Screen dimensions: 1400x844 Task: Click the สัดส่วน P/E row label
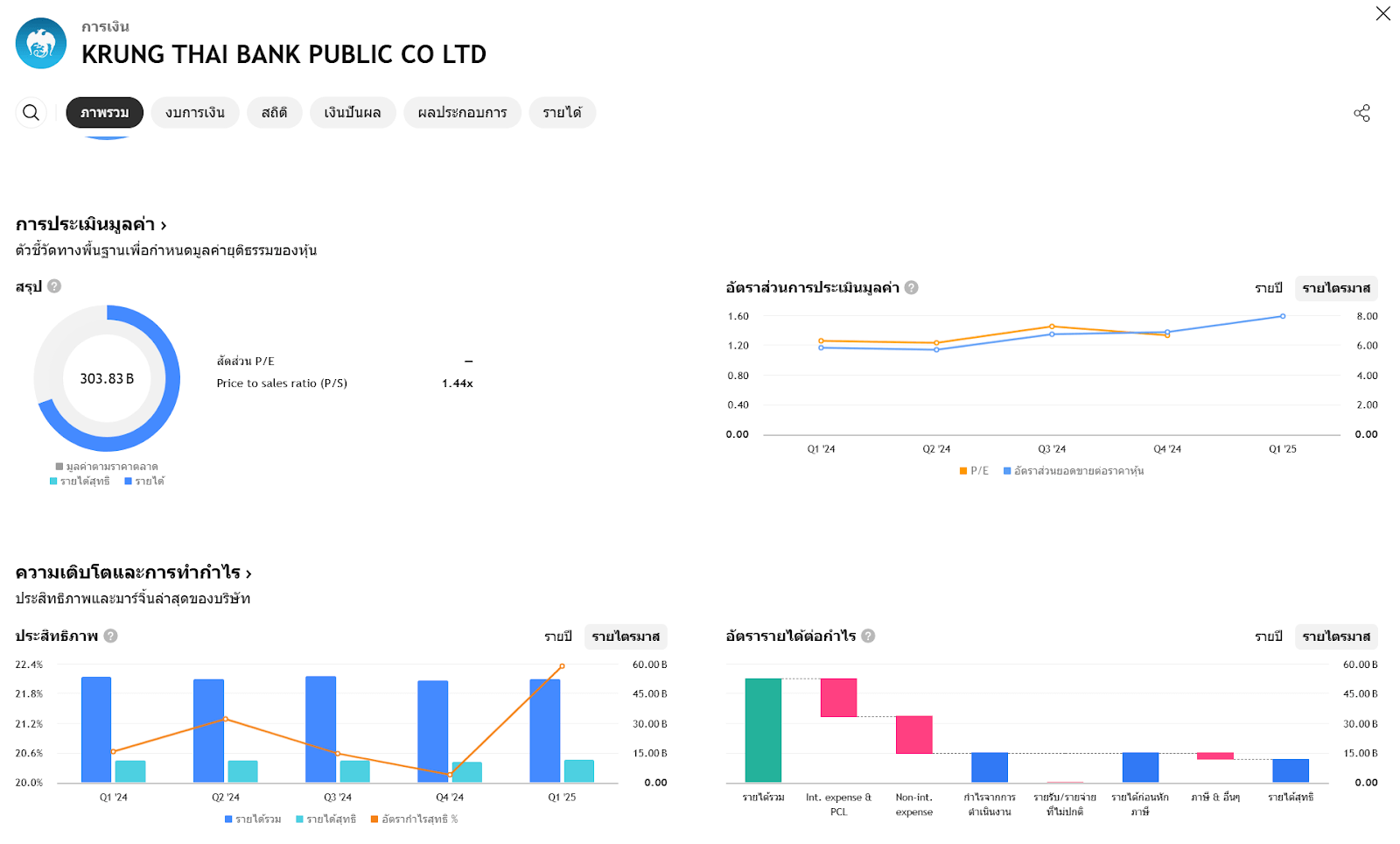(x=245, y=361)
